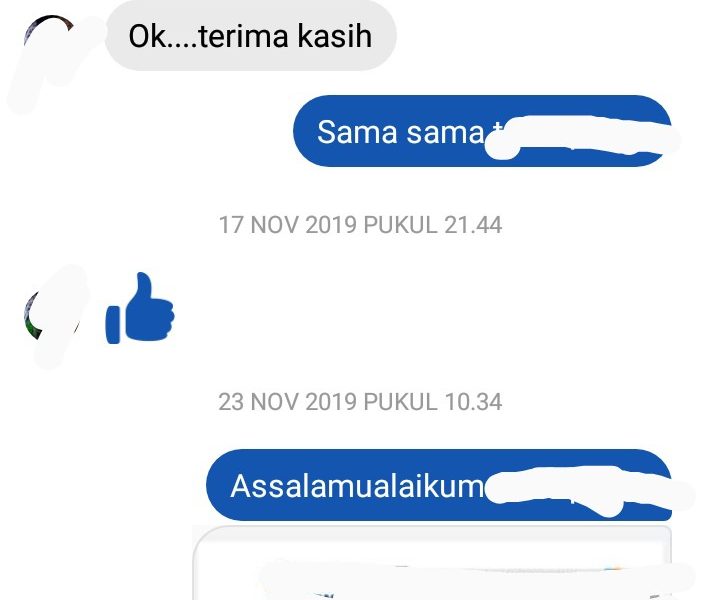This screenshot has width=720, height=600.
Task: Tap the blue thumbs-up like sticker
Action: click(x=140, y=308)
